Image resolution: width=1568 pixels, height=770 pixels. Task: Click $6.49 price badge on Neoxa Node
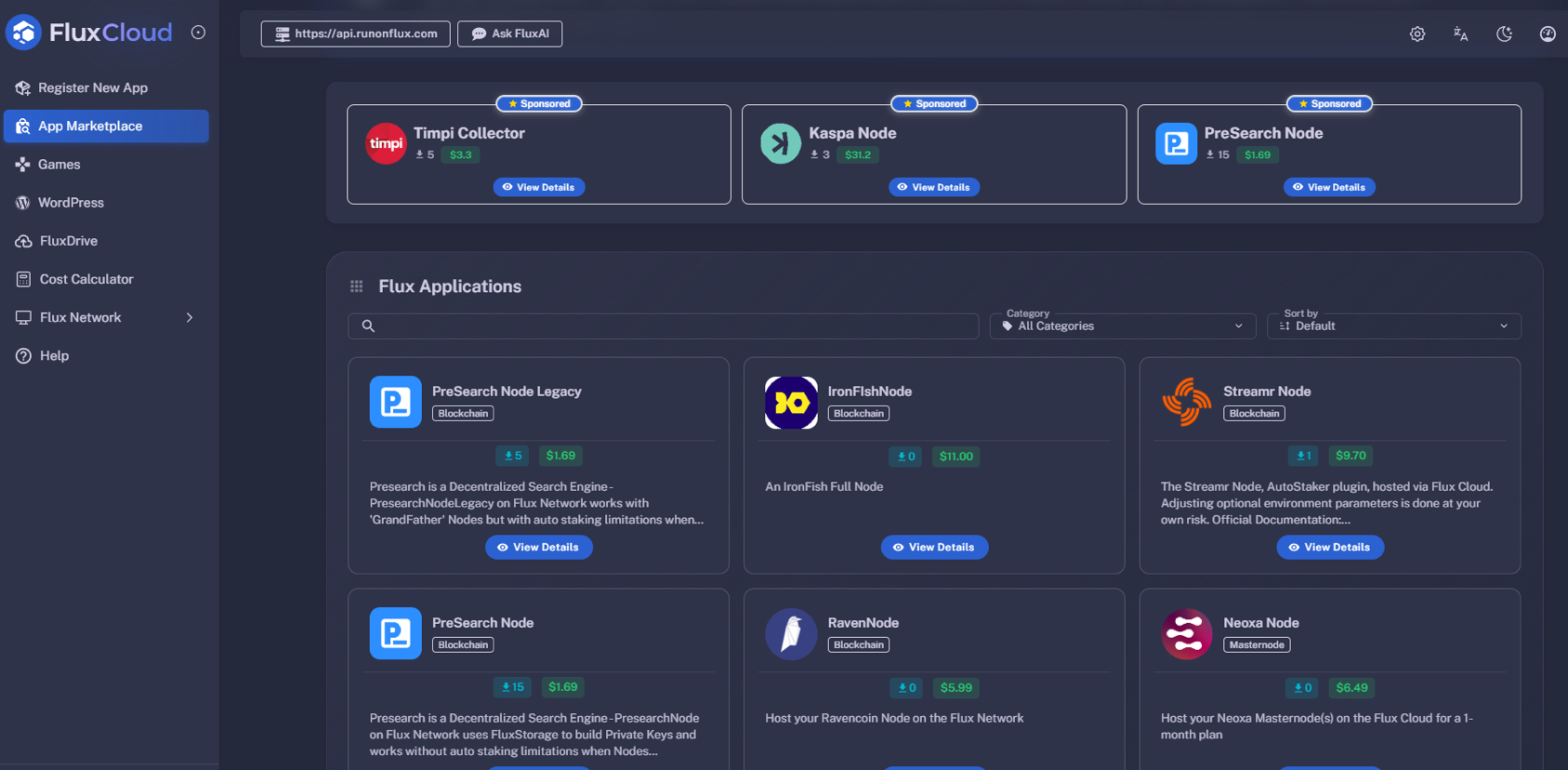pyautogui.click(x=1351, y=688)
